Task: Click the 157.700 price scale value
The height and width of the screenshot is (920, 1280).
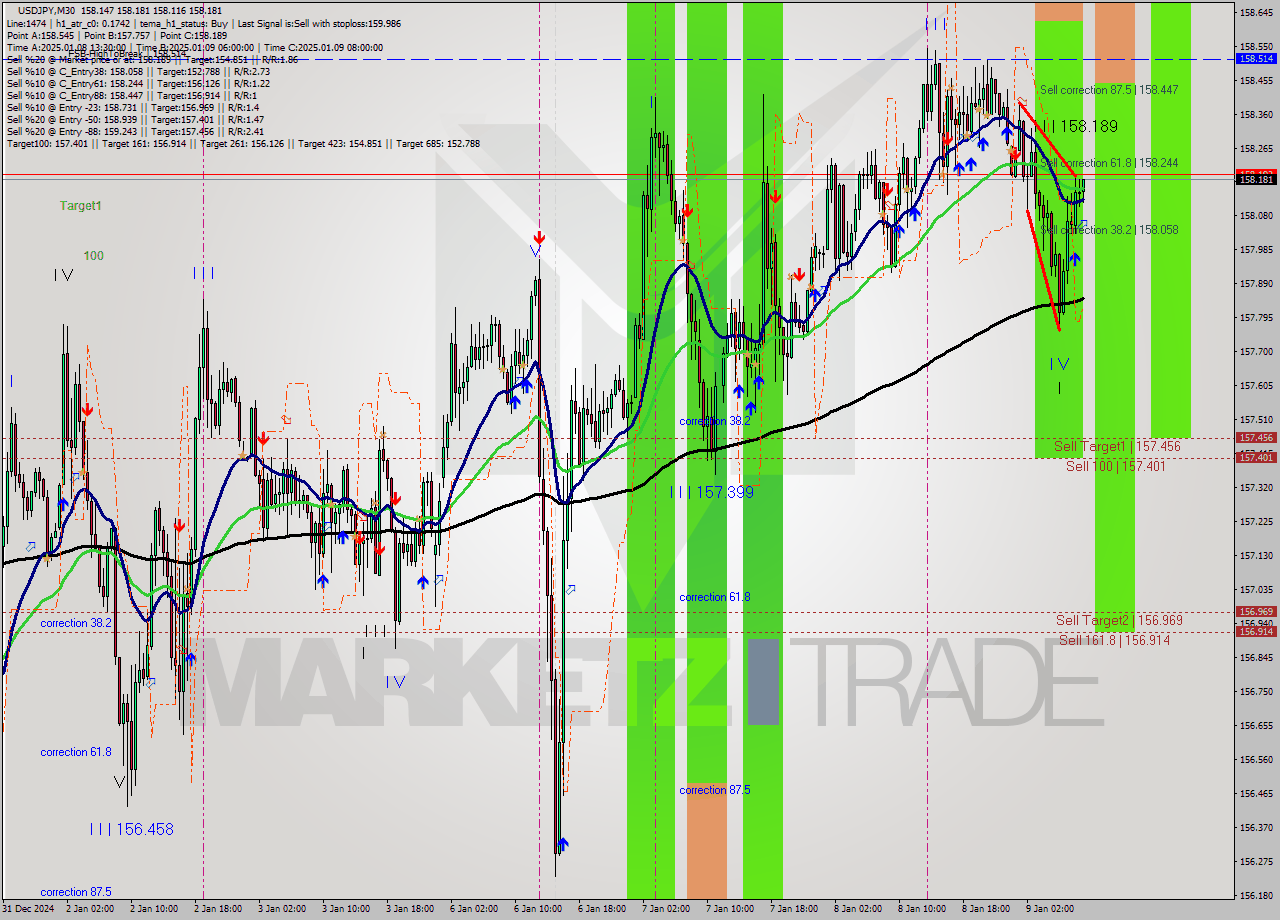Action: (1256, 352)
